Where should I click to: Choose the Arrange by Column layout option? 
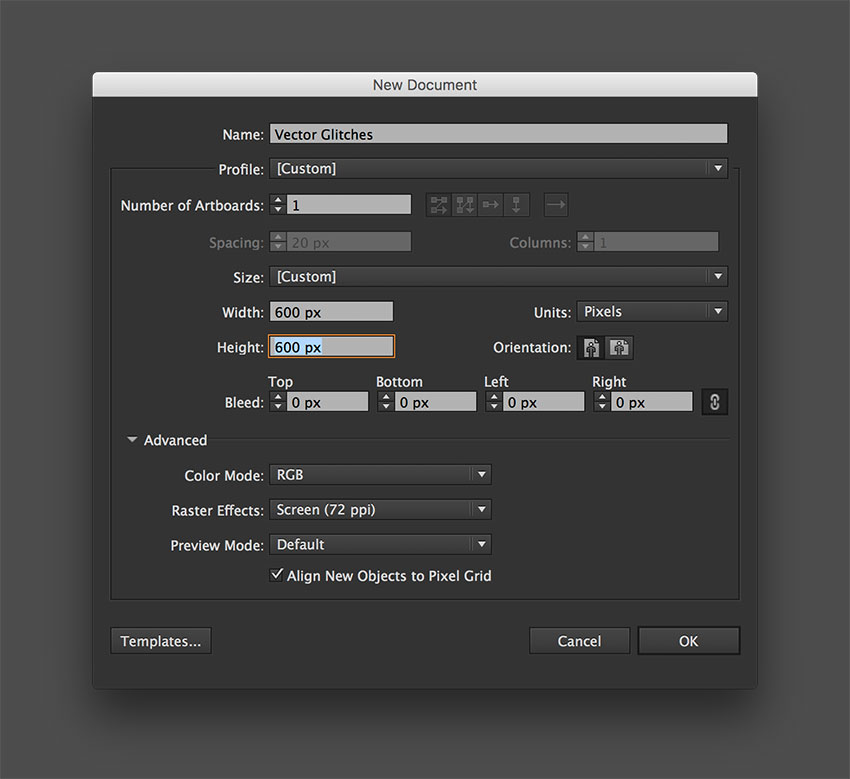pos(516,204)
